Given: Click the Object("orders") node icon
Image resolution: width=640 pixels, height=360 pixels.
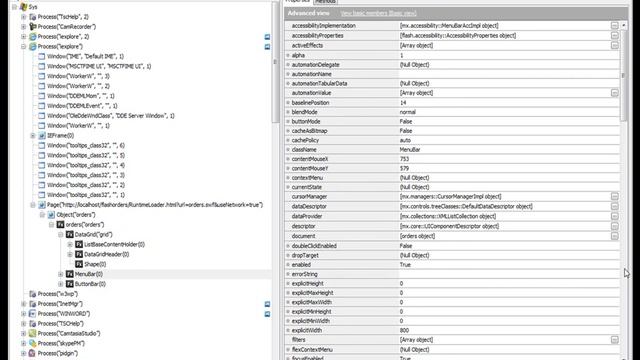Looking at the screenshot, I should coord(51,215).
